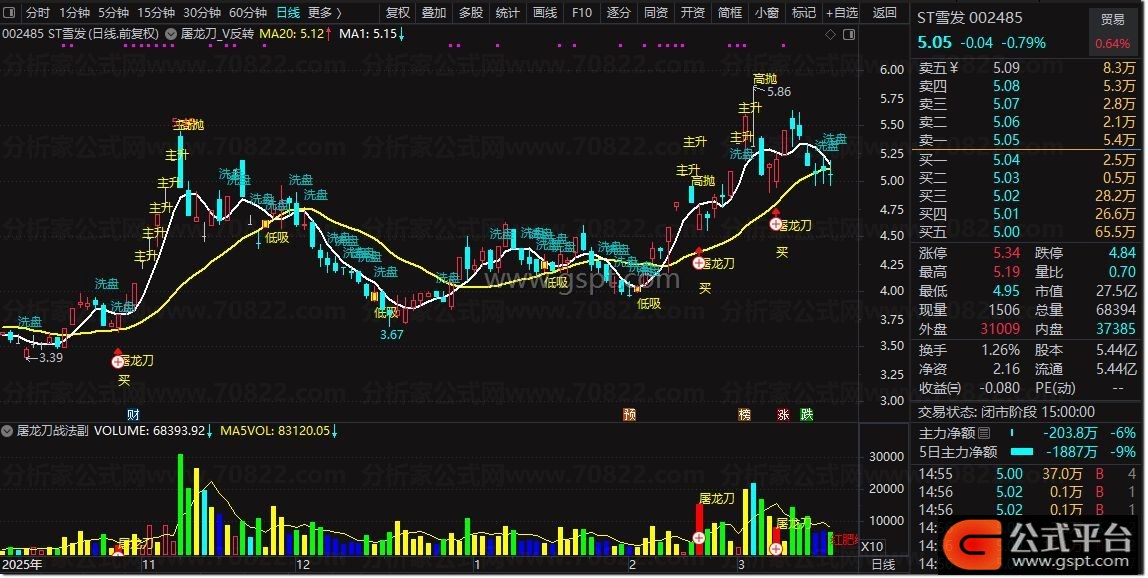
Task: Select the 分时 intraday tab
Action: pyautogui.click(x=36, y=13)
